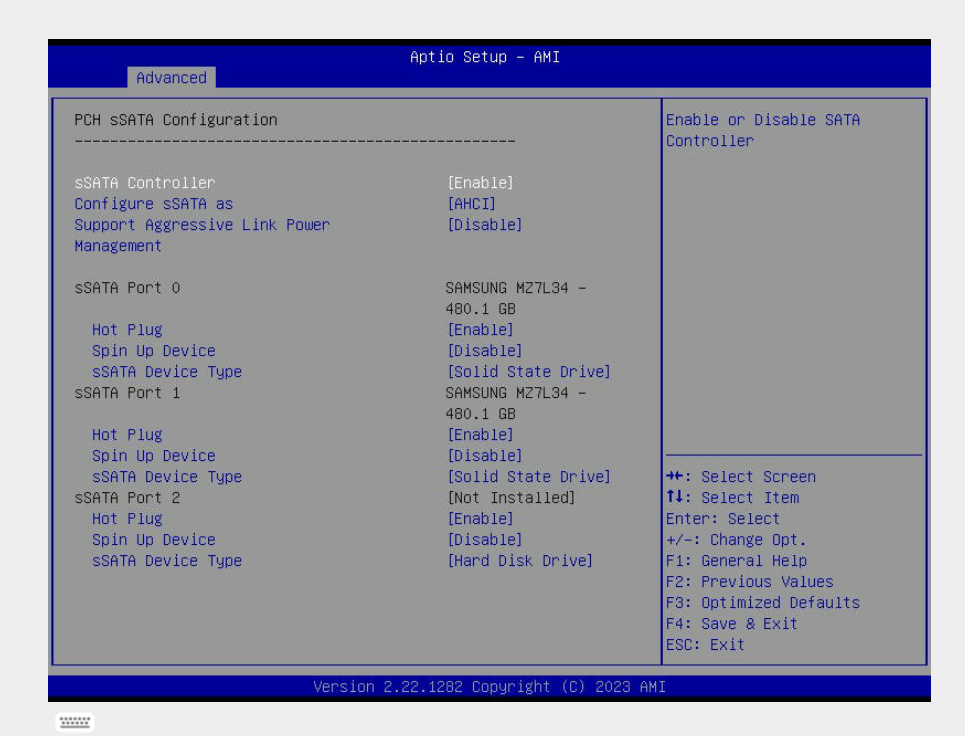The width and height of the screenshot is (965, 736).
Task: Click the SAMSUNG MZ7L34 drive on Port 1
Action: point(516,404)
